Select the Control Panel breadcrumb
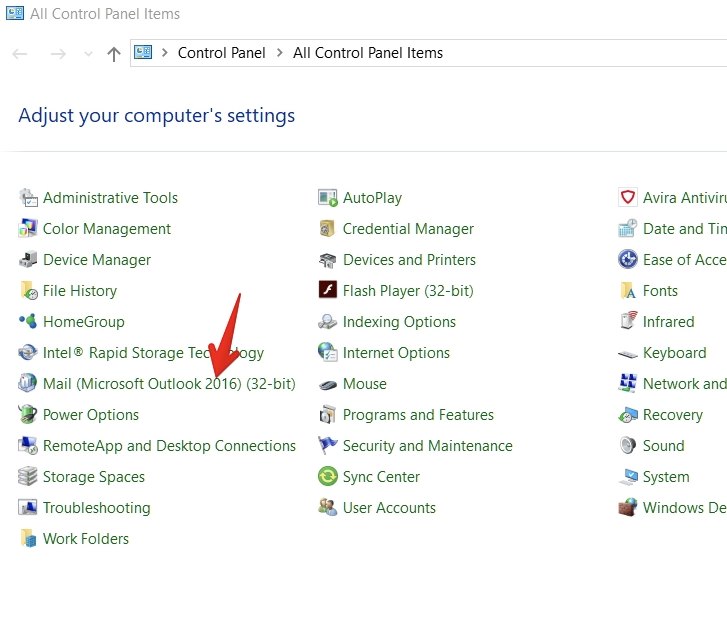727x618 pixels. pyautogui.click(x=222, y=53)
